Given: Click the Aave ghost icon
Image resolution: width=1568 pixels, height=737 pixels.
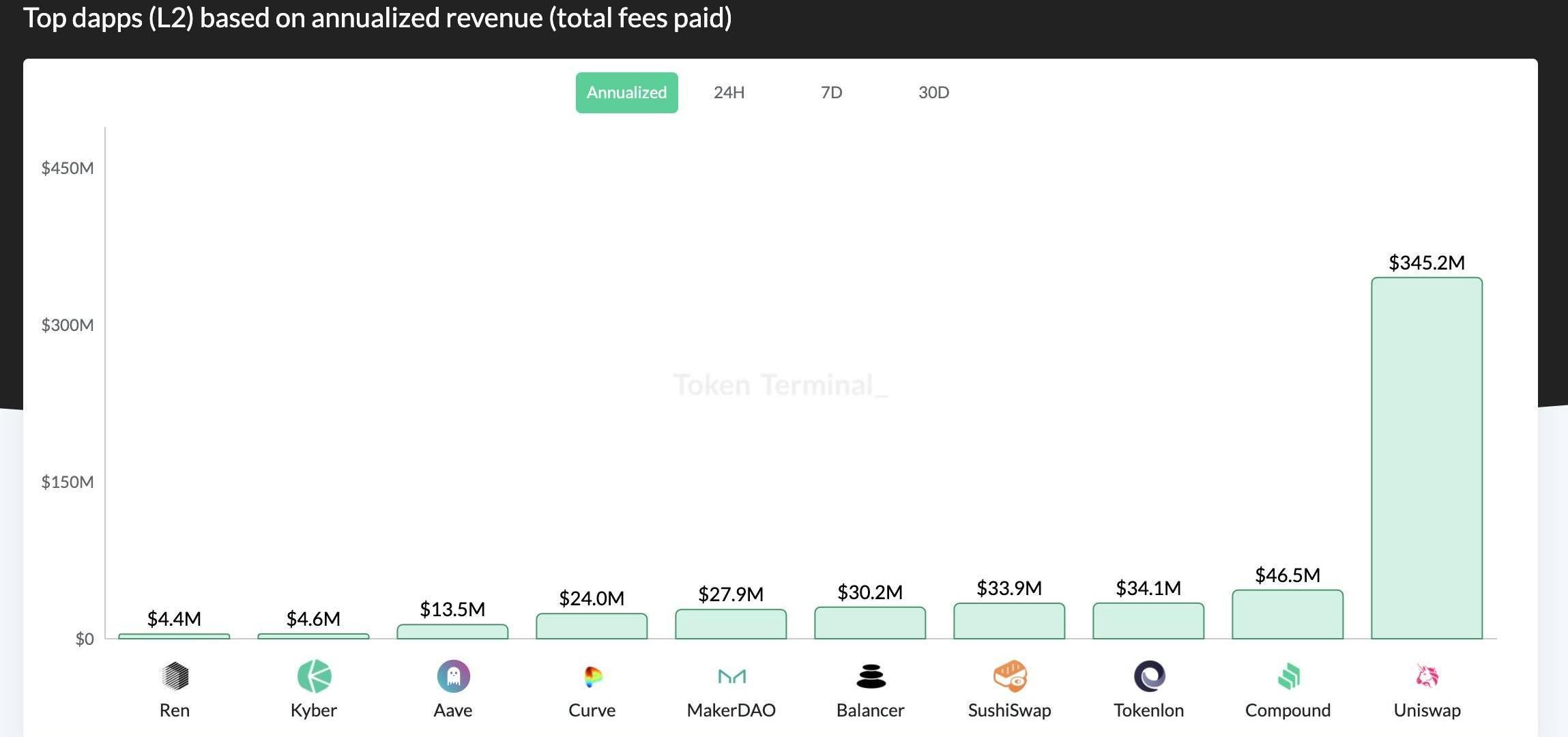Looking at the screenshot, I should tap(453, 676).
